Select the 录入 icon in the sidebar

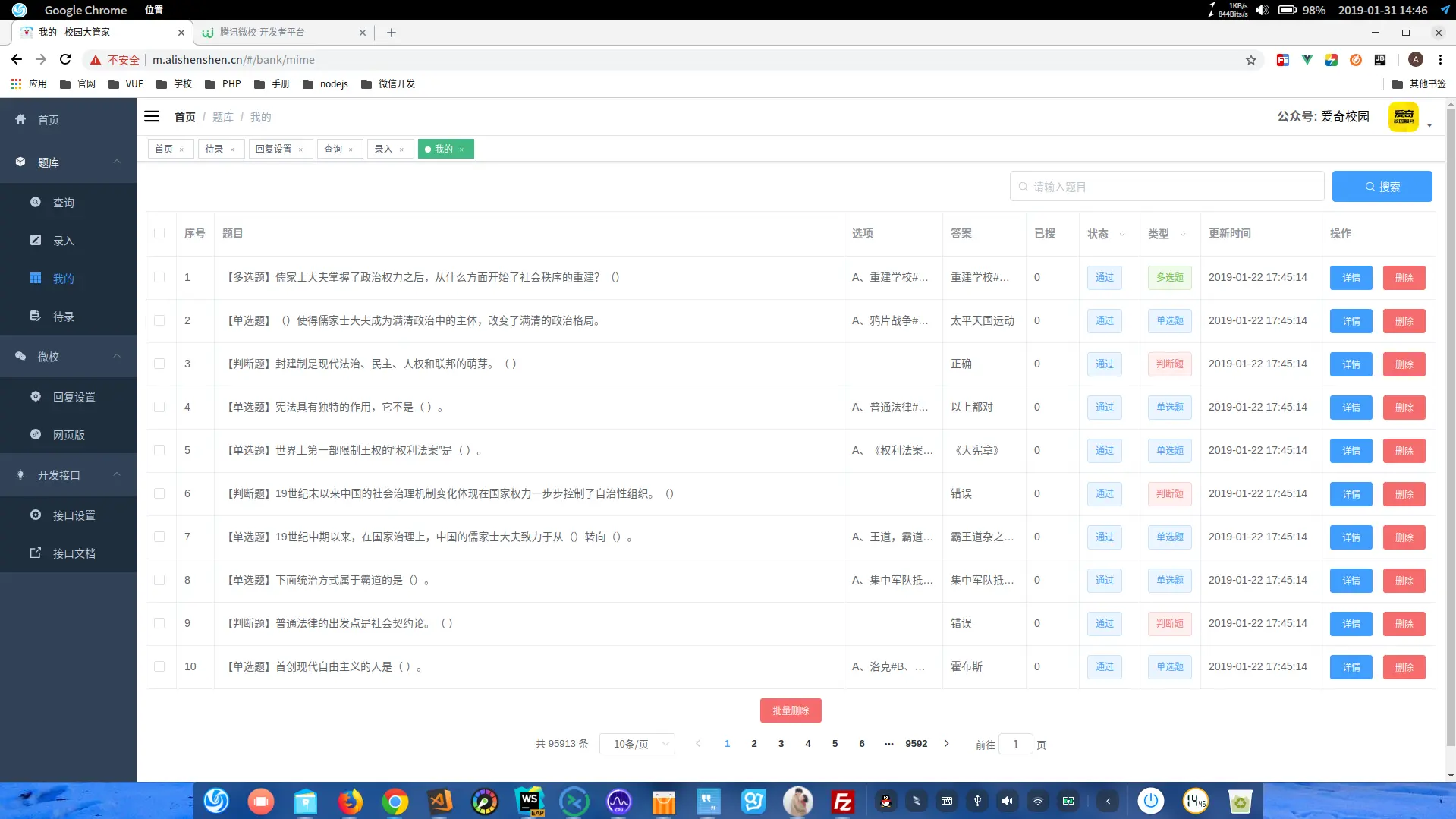[35, 239]
